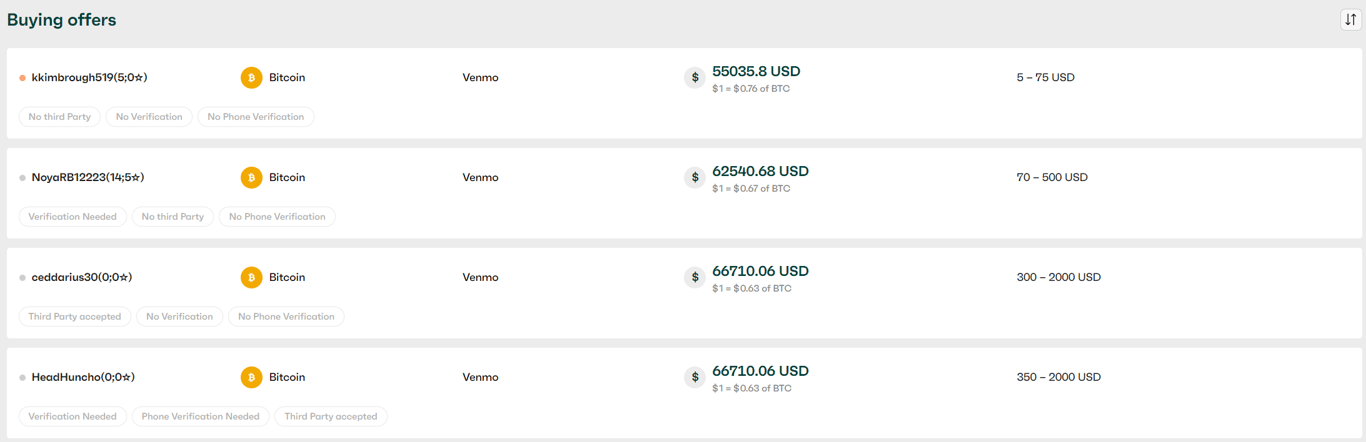This screenshot has width=1366, height=442.
Task: Click dollar icon beside 55035.8 USD
Action: click(695, 77)
